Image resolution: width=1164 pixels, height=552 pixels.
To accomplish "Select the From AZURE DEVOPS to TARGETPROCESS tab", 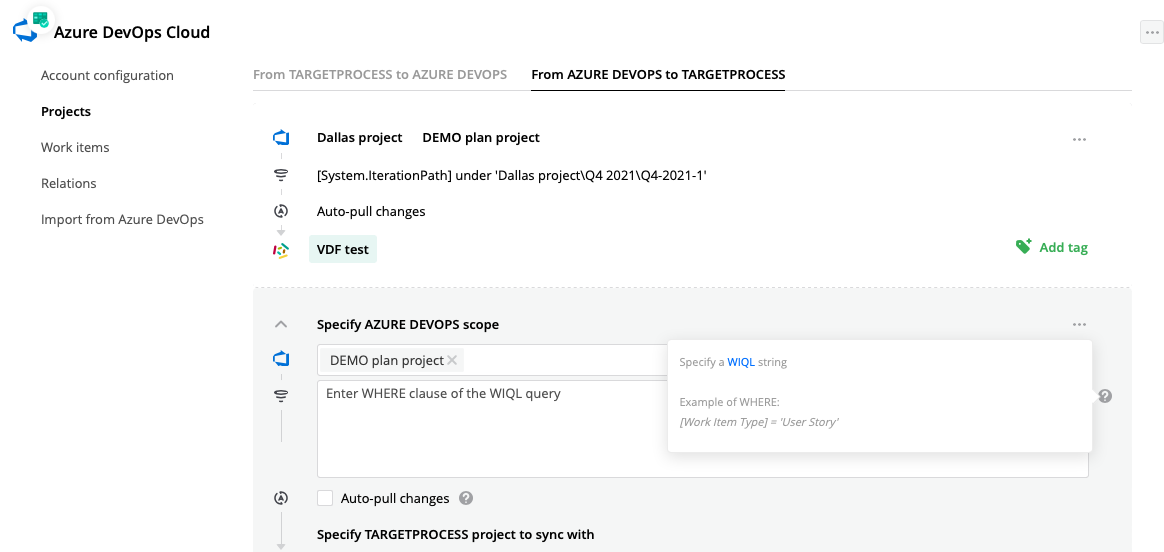I will coord(658,75).
